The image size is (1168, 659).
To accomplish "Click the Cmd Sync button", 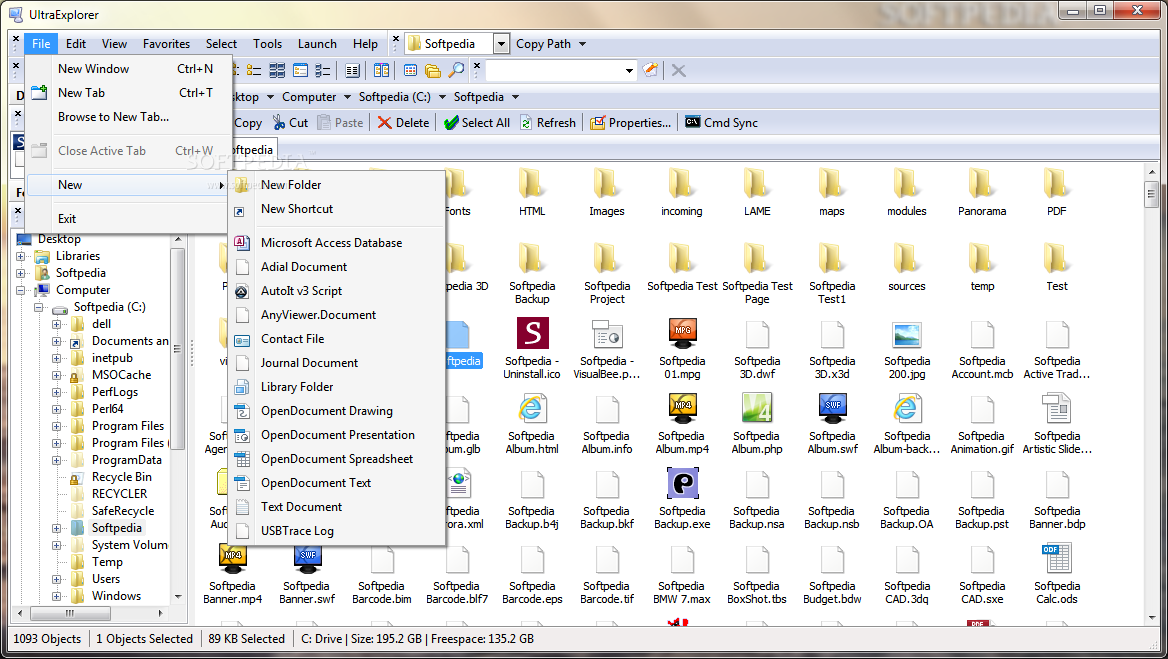I will click(x=721, y=123).
